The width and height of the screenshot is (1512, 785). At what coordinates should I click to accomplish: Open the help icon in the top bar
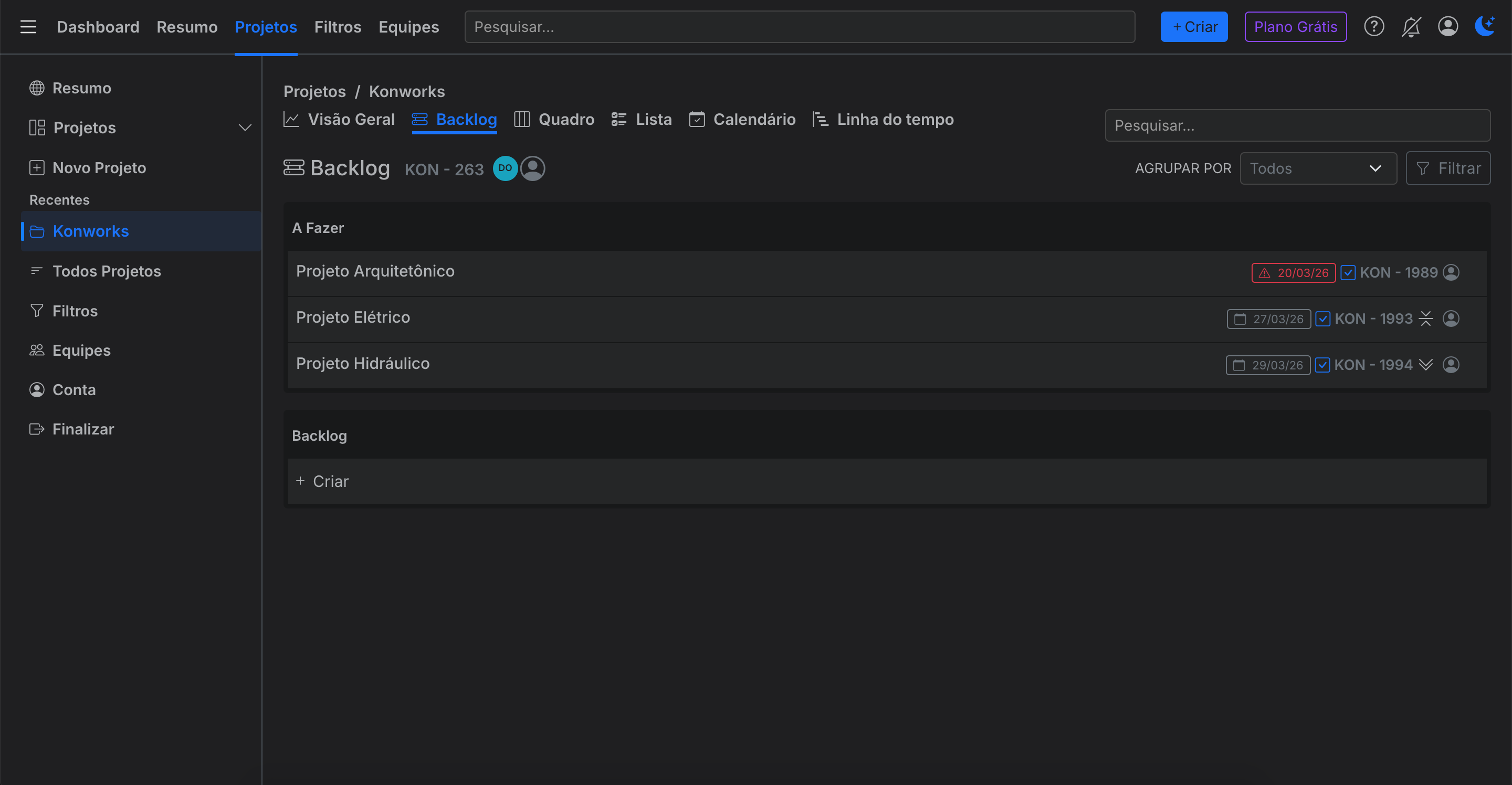click(1373, 26)
